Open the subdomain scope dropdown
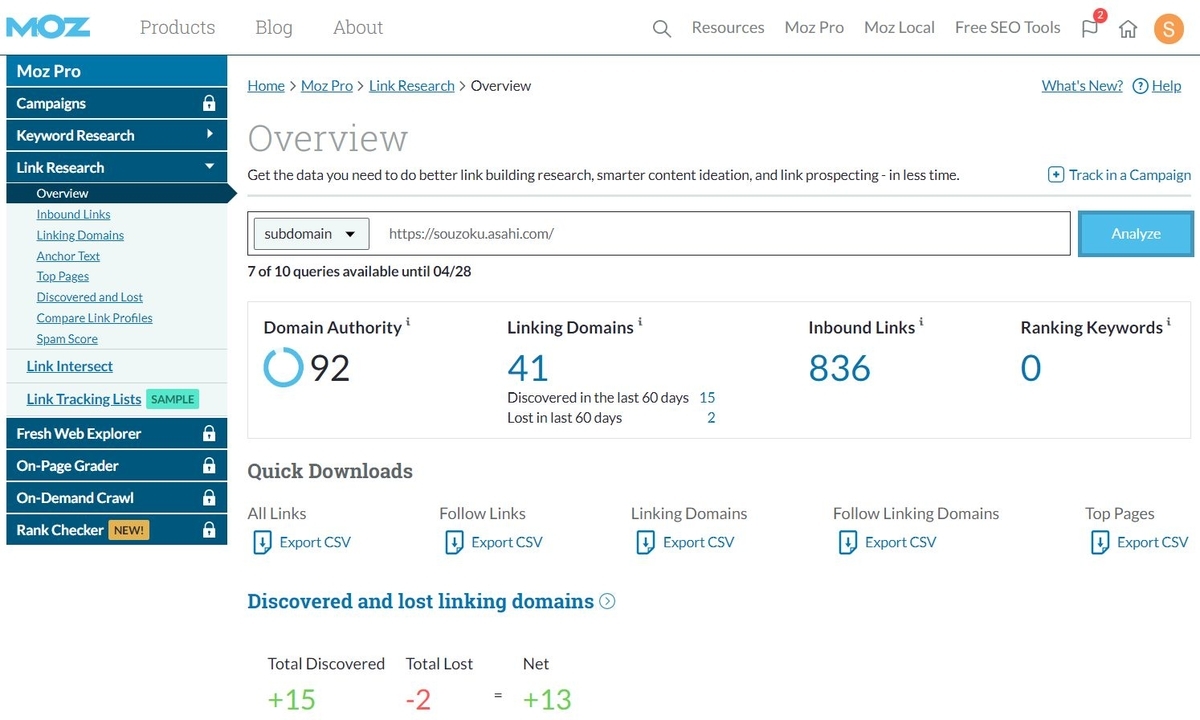This screenshot has height=720, width=1200. point(310,233)
